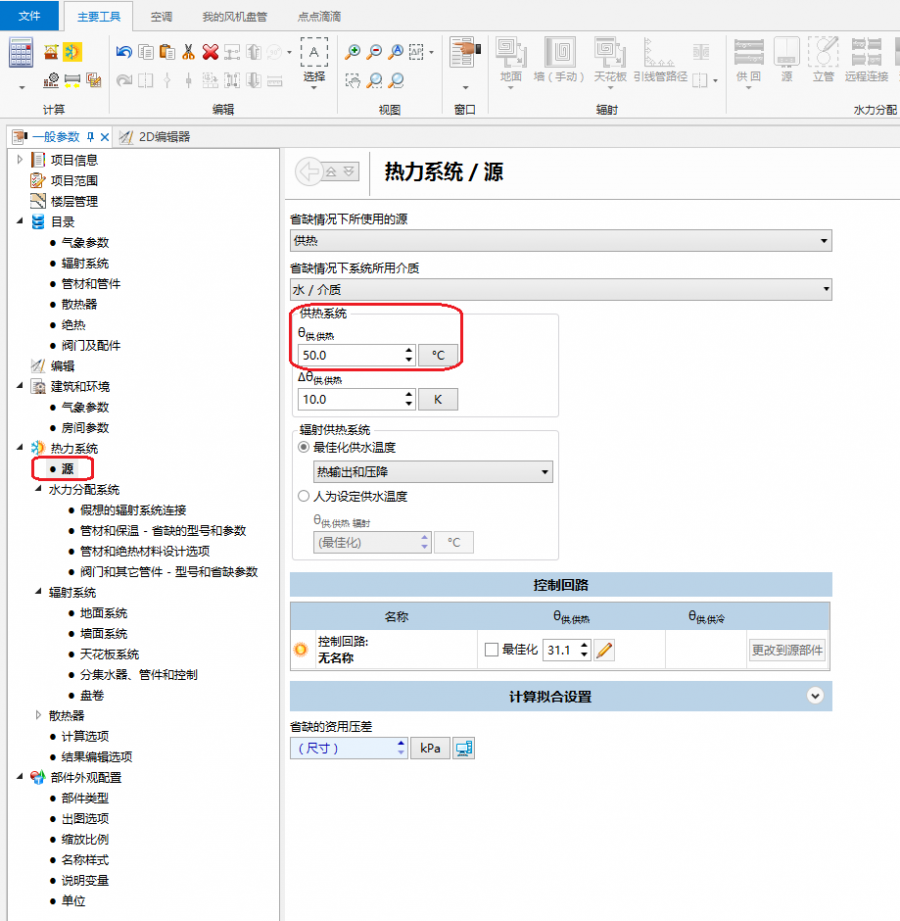900x921 pixels.
Task: Click the red X delete icon
Action: pyautogui.click(x=210, y=52)
